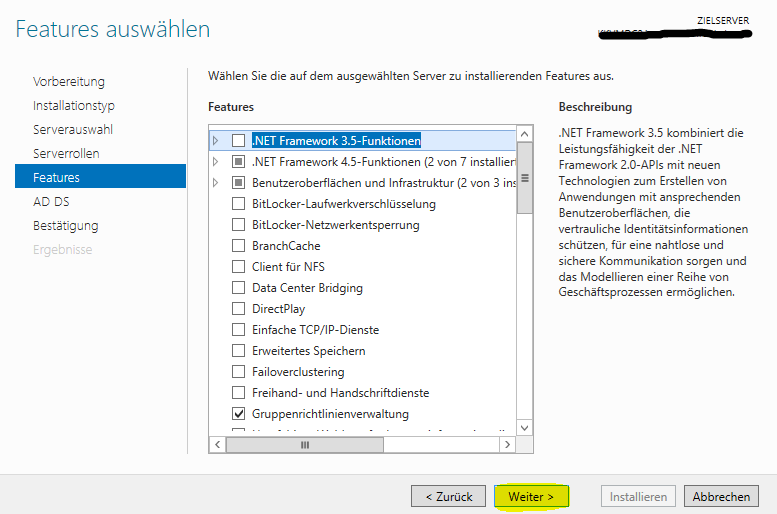Select the Erweitertes Speichern label
777x514 pixels.
tap(309, 351)
